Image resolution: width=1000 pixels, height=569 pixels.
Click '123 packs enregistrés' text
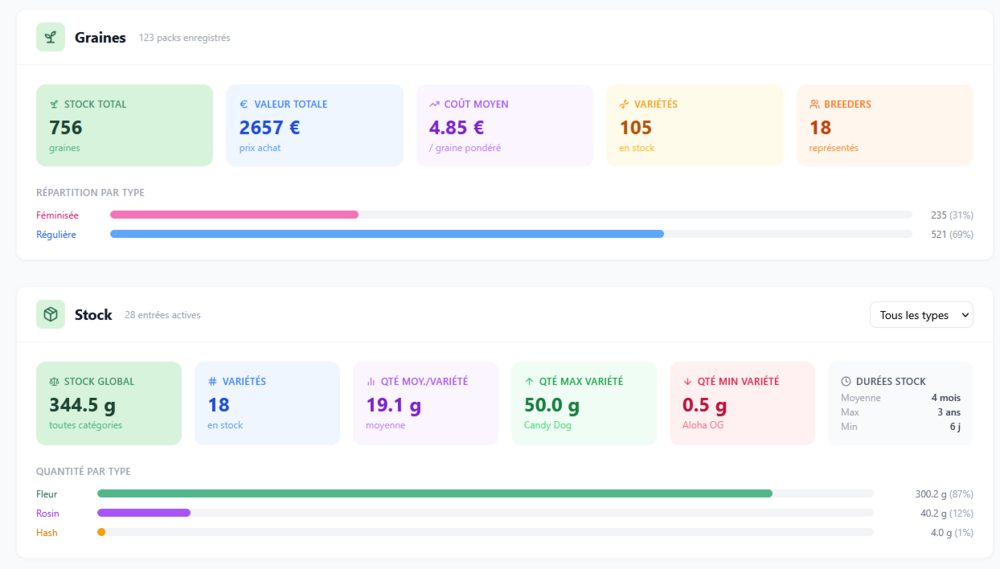pyautogui.click(x=184, y=38)
